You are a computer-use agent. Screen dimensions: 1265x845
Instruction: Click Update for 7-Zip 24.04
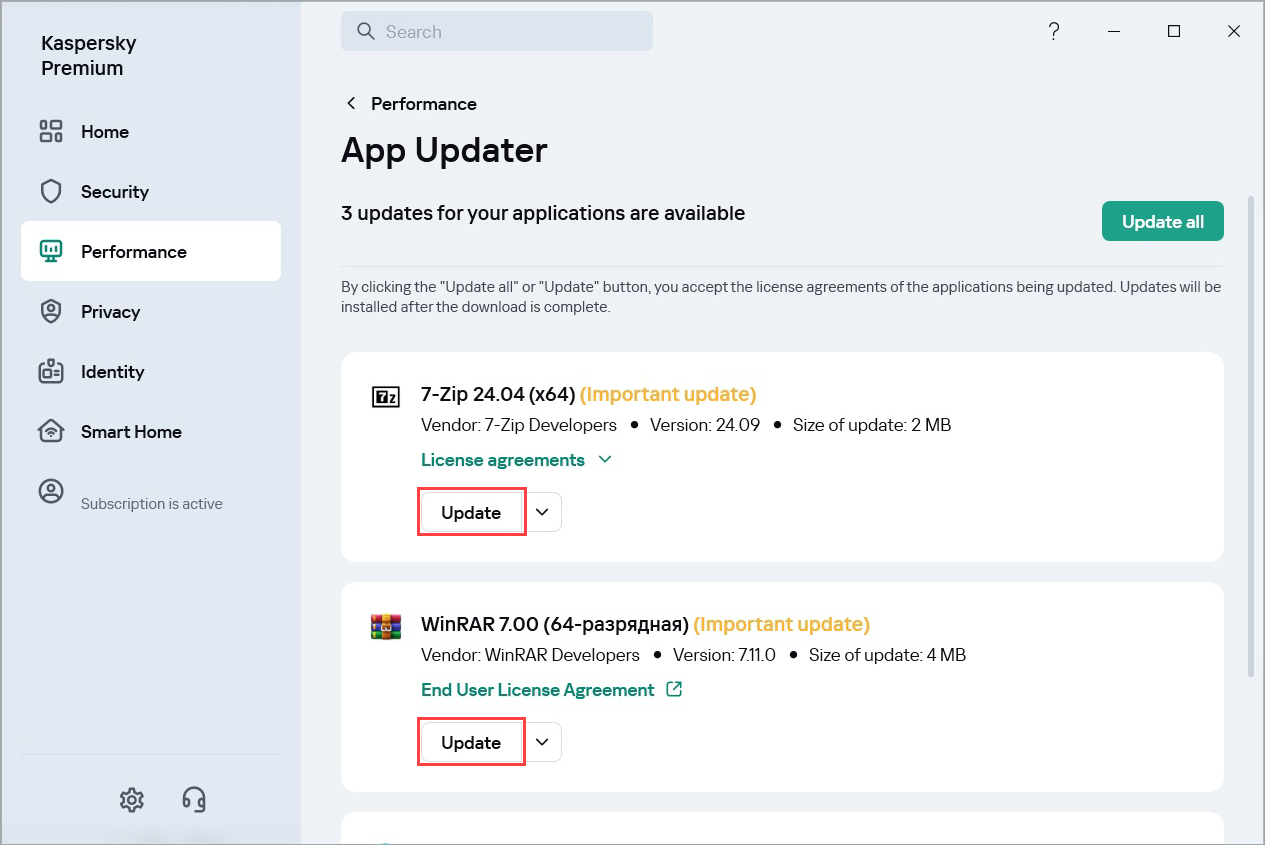coord(471,511)
